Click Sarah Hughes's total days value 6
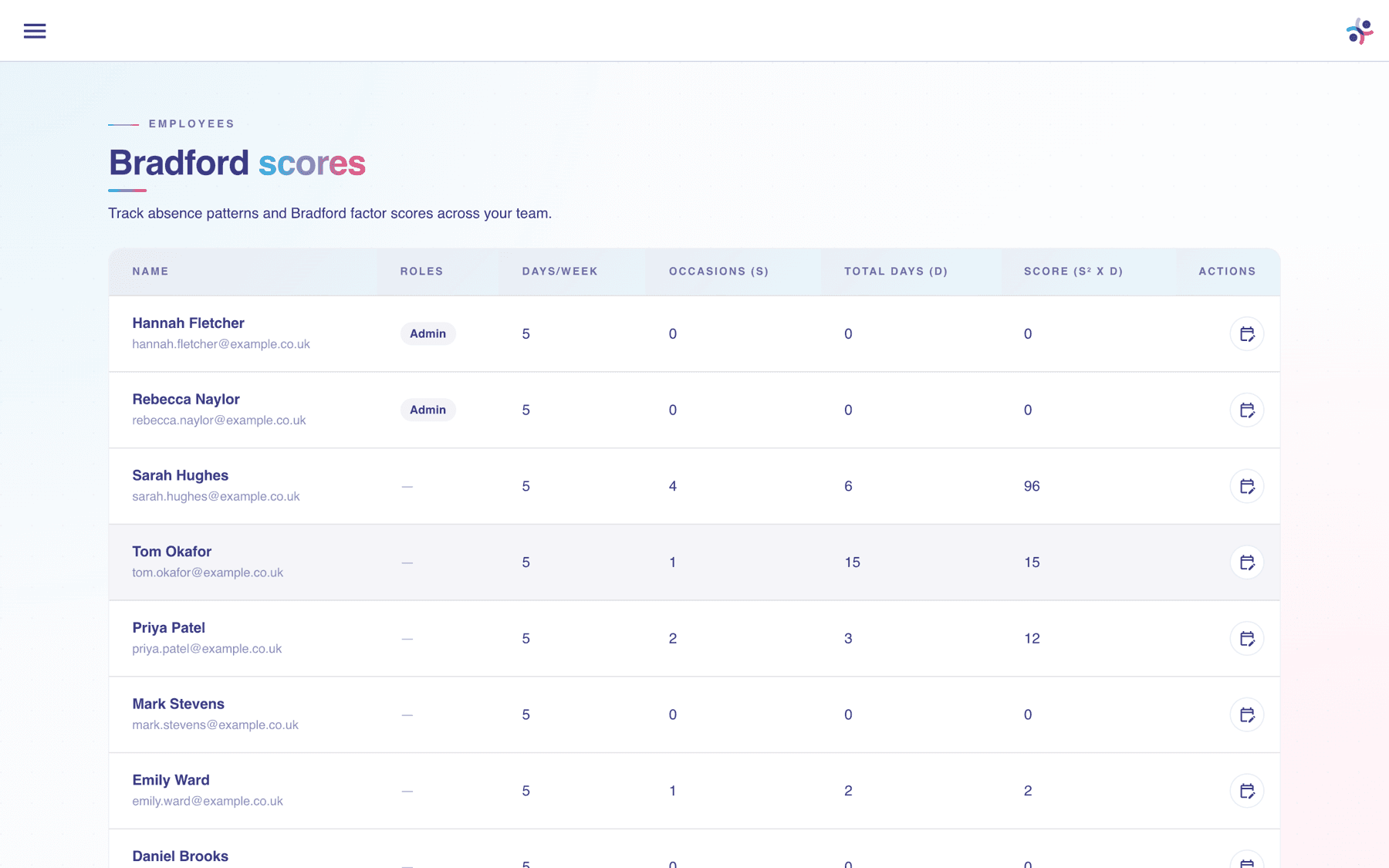This screenshot has width=1389, height=868. coord(848,486)
